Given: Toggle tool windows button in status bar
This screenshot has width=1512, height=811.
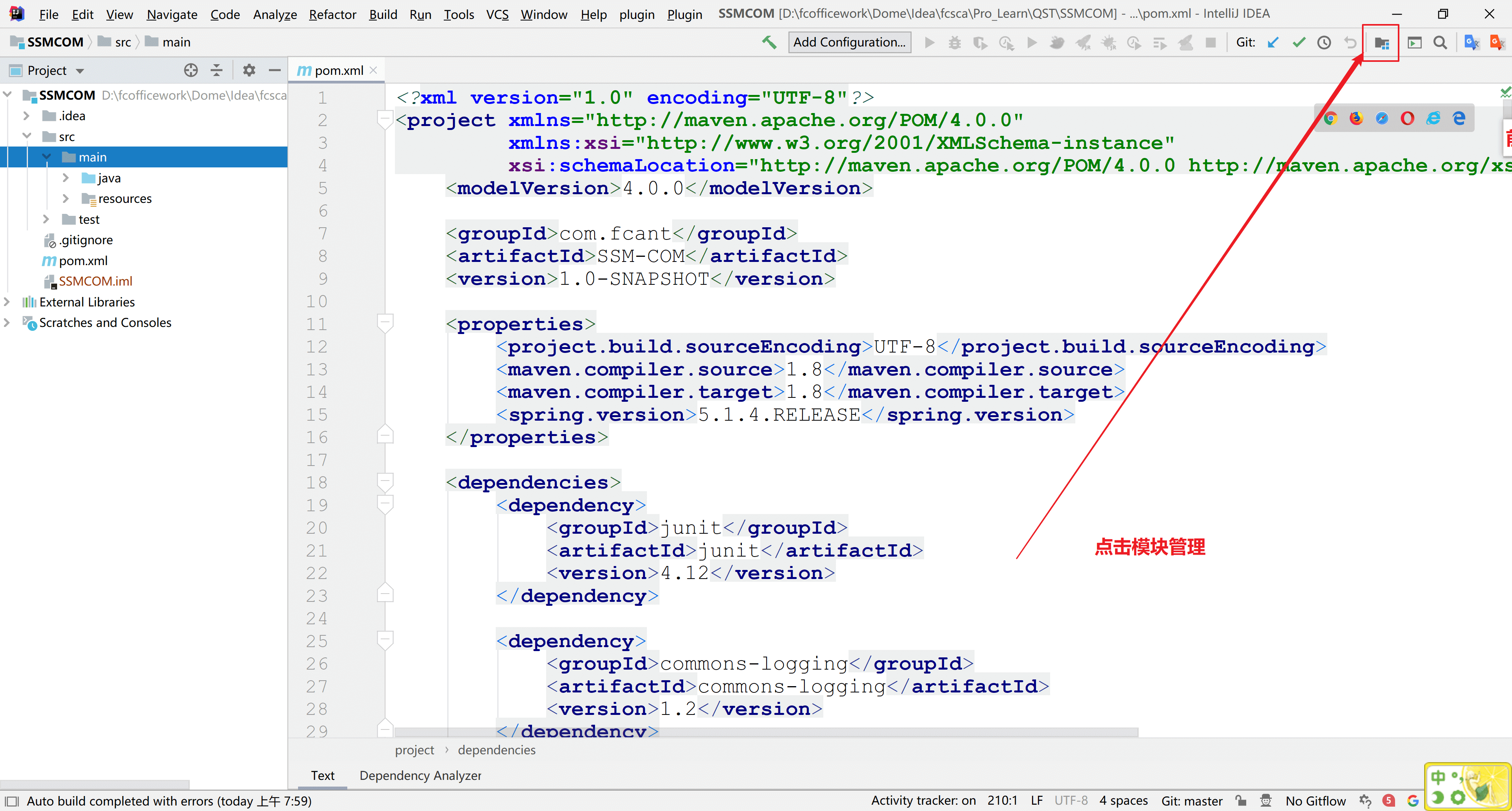Looking at the screenshot, I should coord(12,801).
